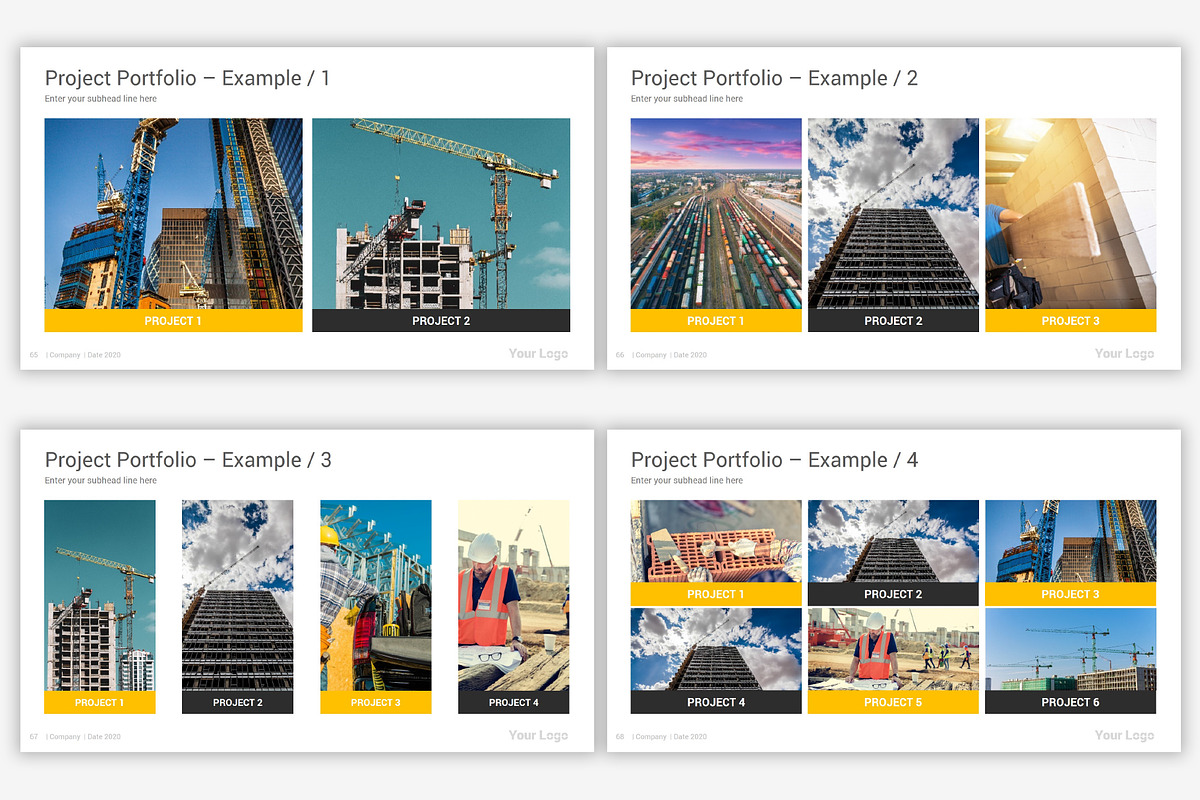Click PROJECT 5 label on Example 4 slide
This screenshot has height=800, width=1200.
[x=893, y=702]
